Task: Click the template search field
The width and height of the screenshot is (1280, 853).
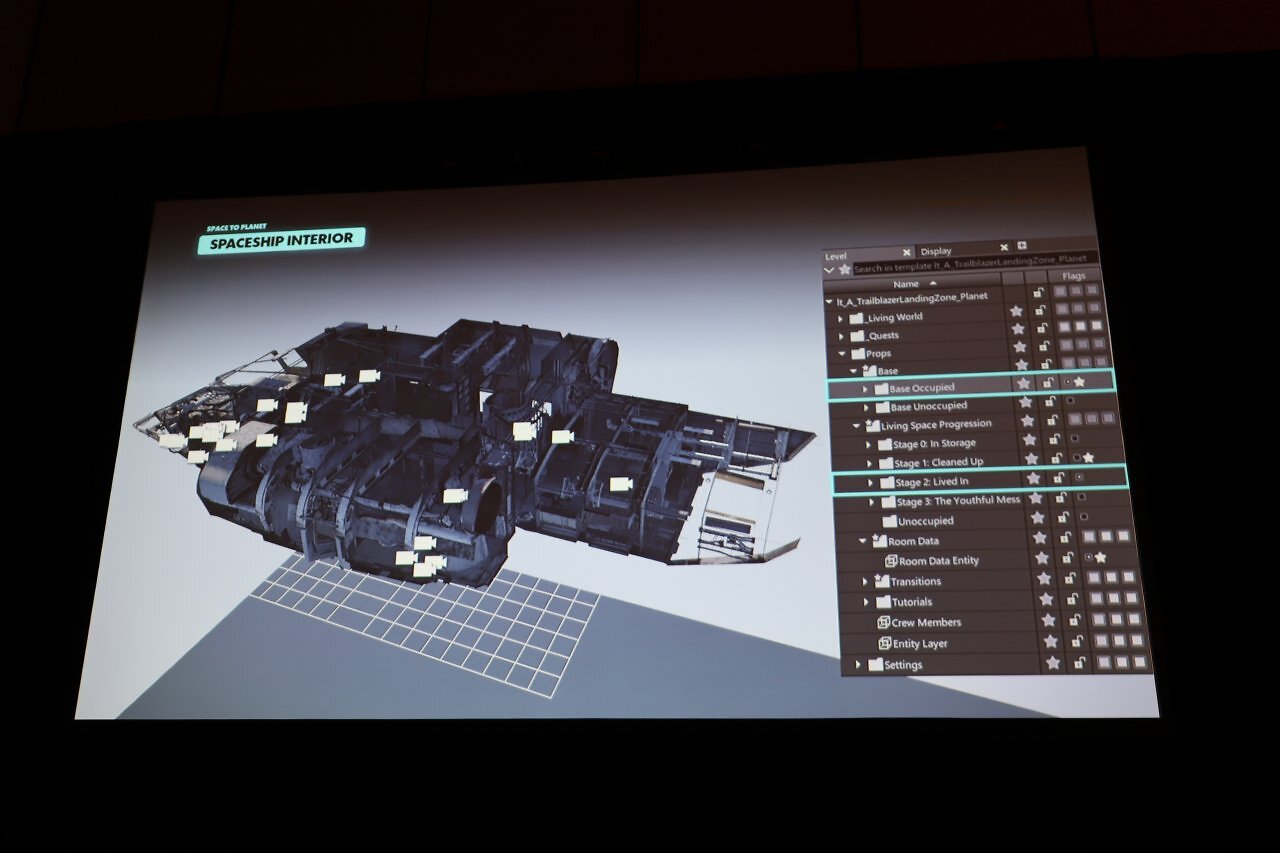Action: point(976,263)
